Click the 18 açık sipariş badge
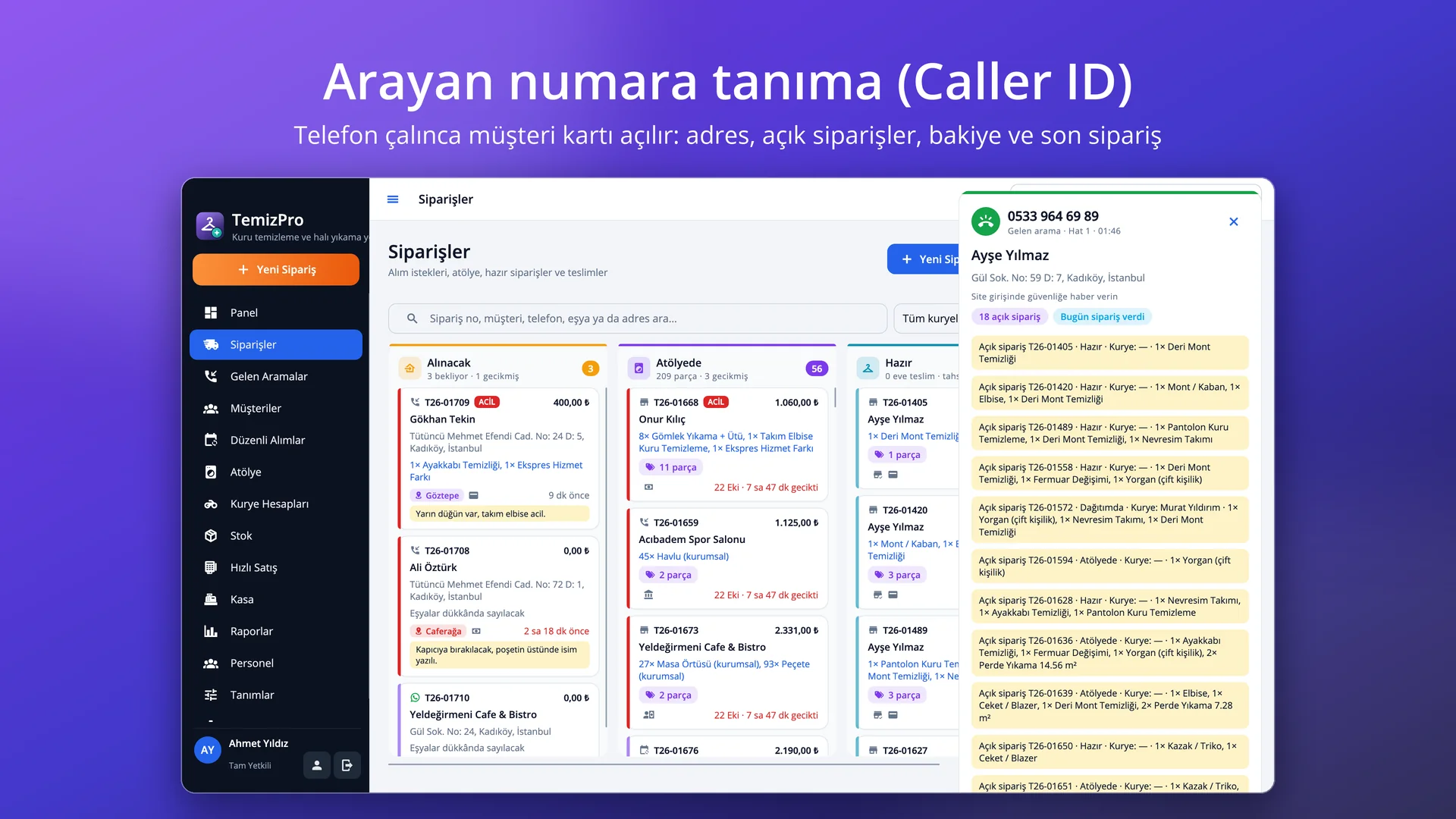This screenshot has height=819, width=1456. pyautogui.click(x=1009, y=317)
